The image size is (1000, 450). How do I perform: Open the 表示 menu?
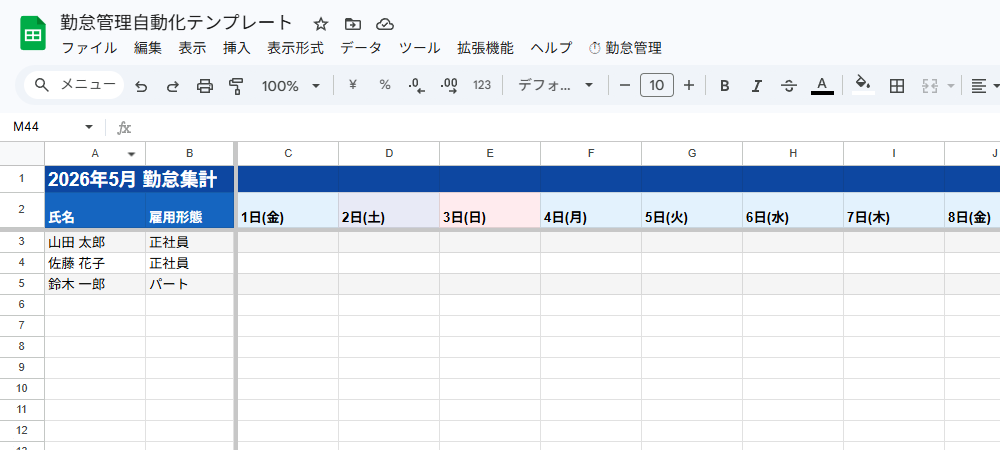point(192,48)
